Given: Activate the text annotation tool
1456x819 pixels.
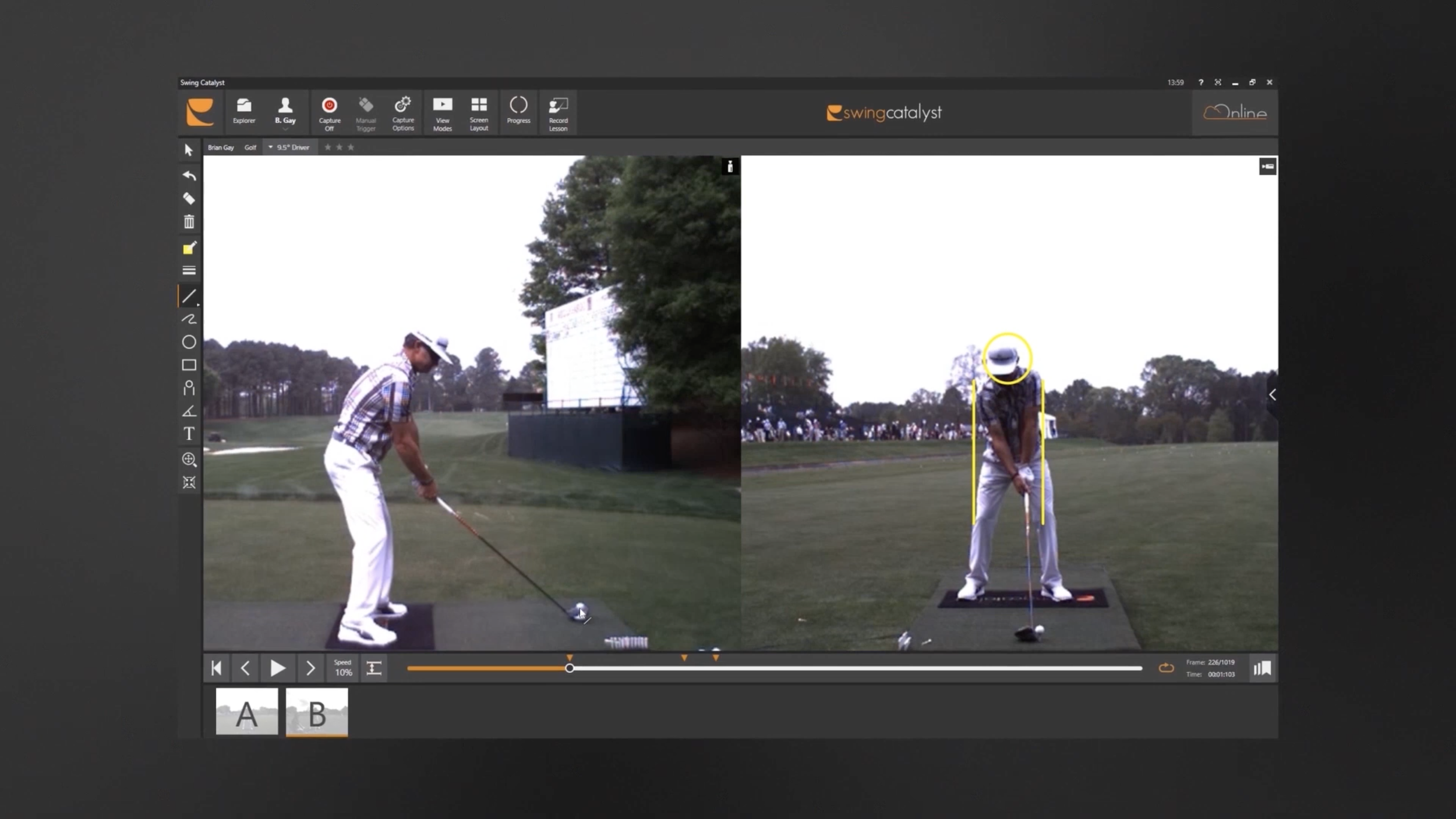Looking at the screenshot, I should tap(189, 434).
